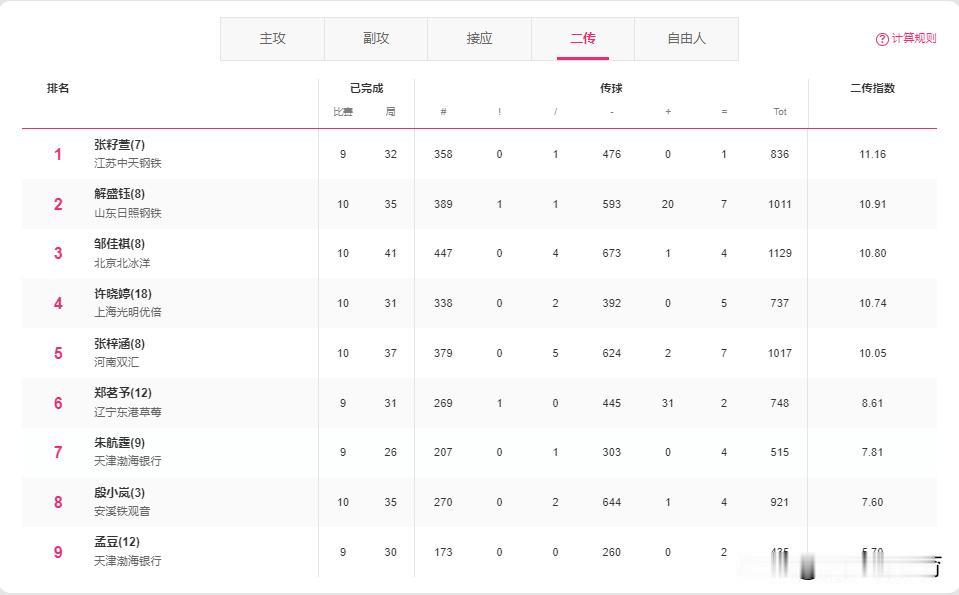Select player 许晓婷(18)
Viewport: 959px width, 595px height.
[x=123, y=294]
